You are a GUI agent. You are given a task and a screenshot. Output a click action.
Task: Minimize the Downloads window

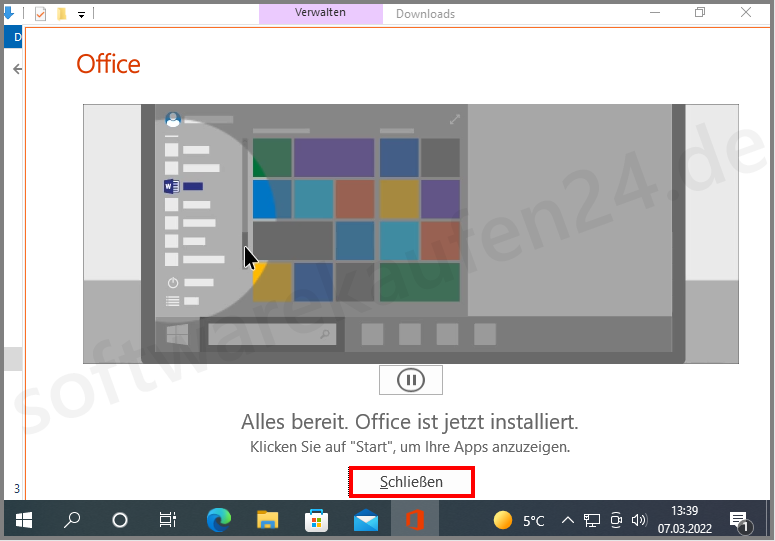pyautogui.click(x=655, y=12)
